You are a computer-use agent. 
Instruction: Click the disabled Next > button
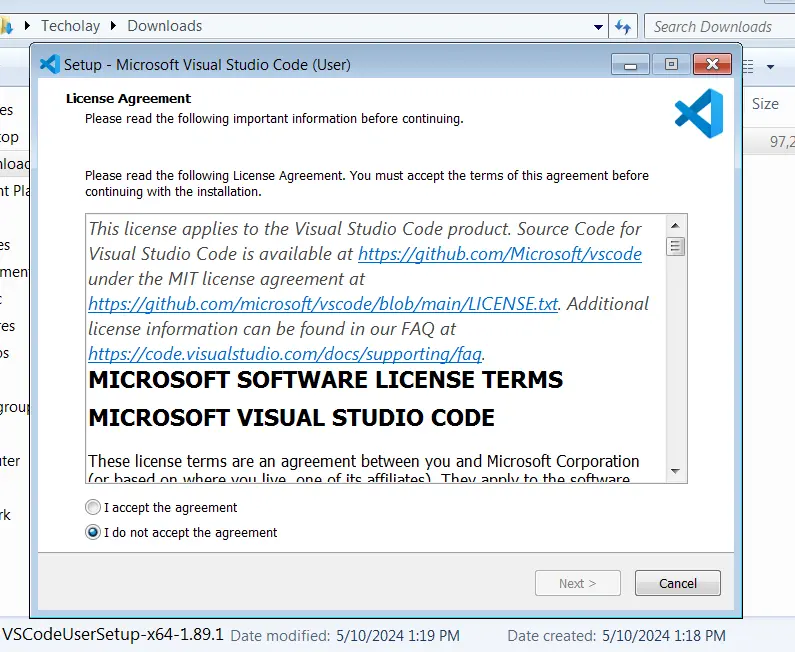[577, 583]
